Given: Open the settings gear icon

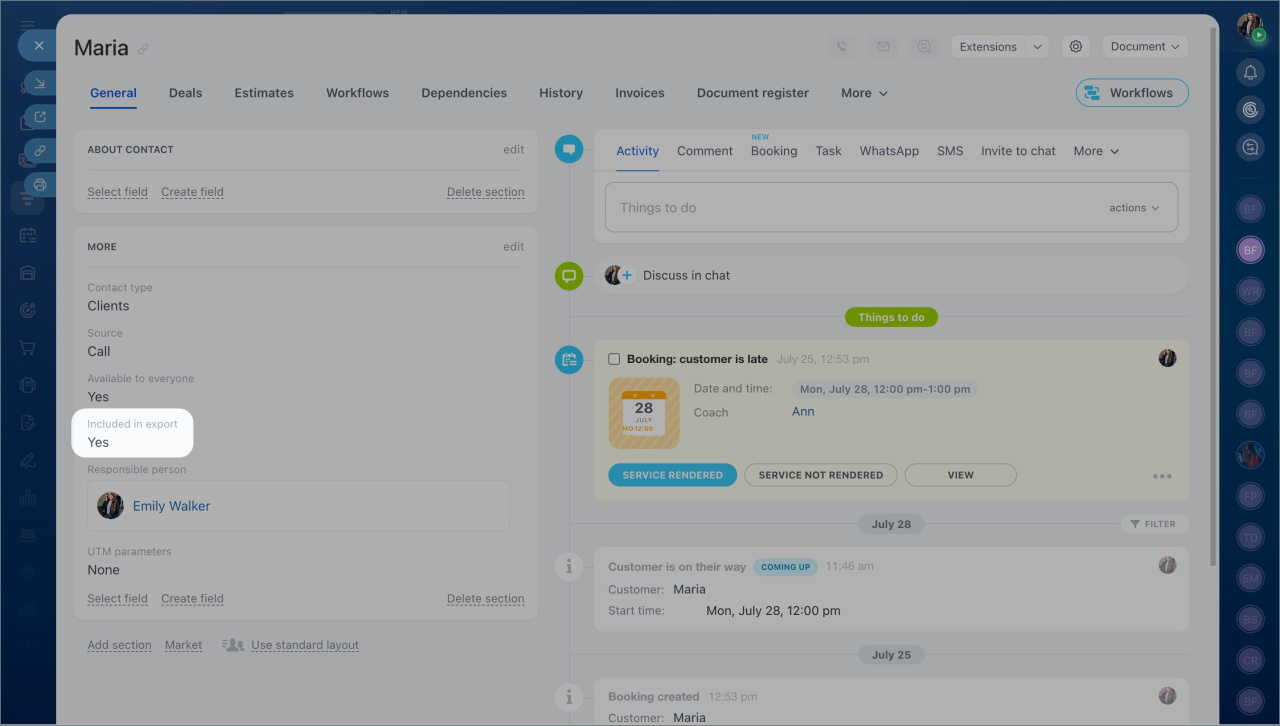Looking at the screenshot, I should (x=1076, y=47).
